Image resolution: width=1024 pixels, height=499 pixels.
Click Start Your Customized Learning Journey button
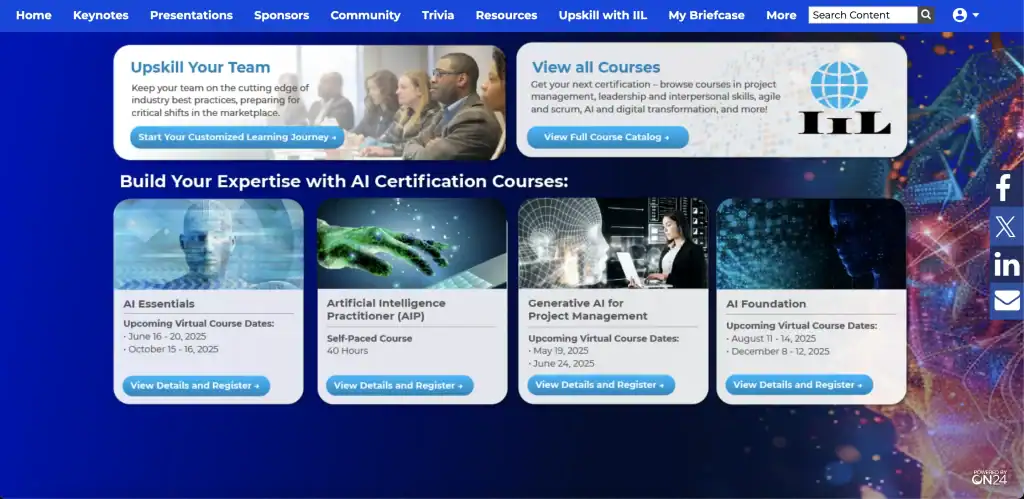pyautogui.click(x=237, y=137)
